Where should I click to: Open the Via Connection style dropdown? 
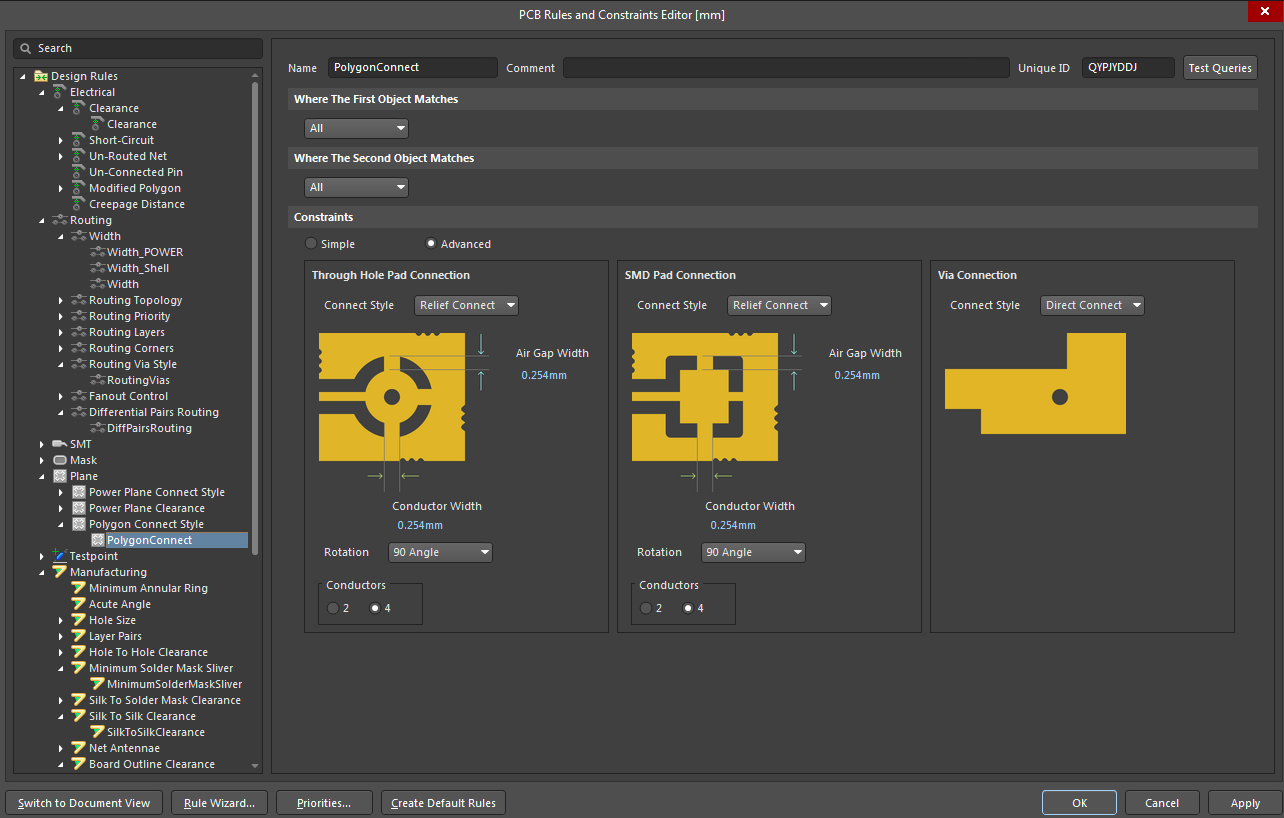[x=1092, y=305]
